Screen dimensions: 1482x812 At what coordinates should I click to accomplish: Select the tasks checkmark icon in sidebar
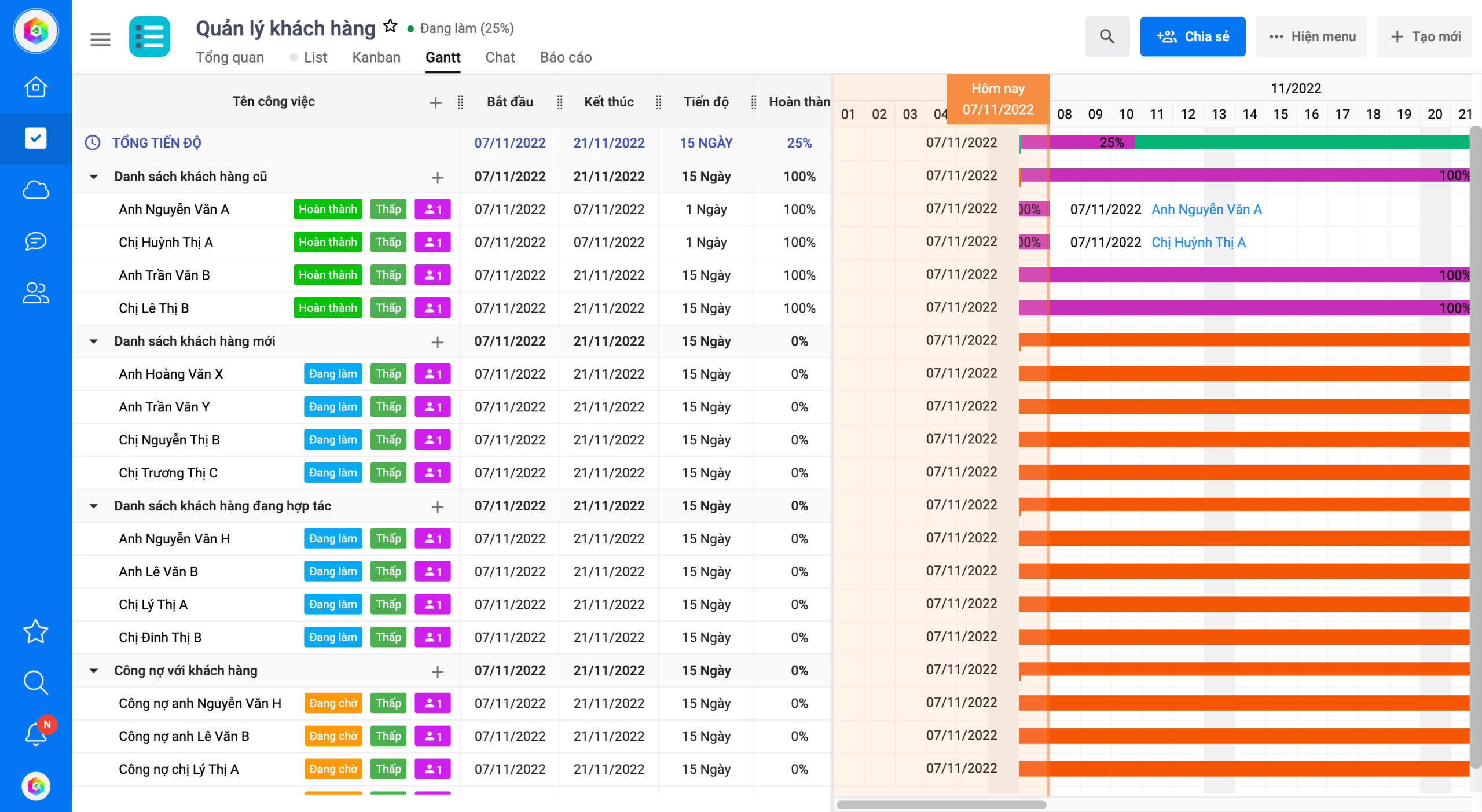tap(35, 138)
